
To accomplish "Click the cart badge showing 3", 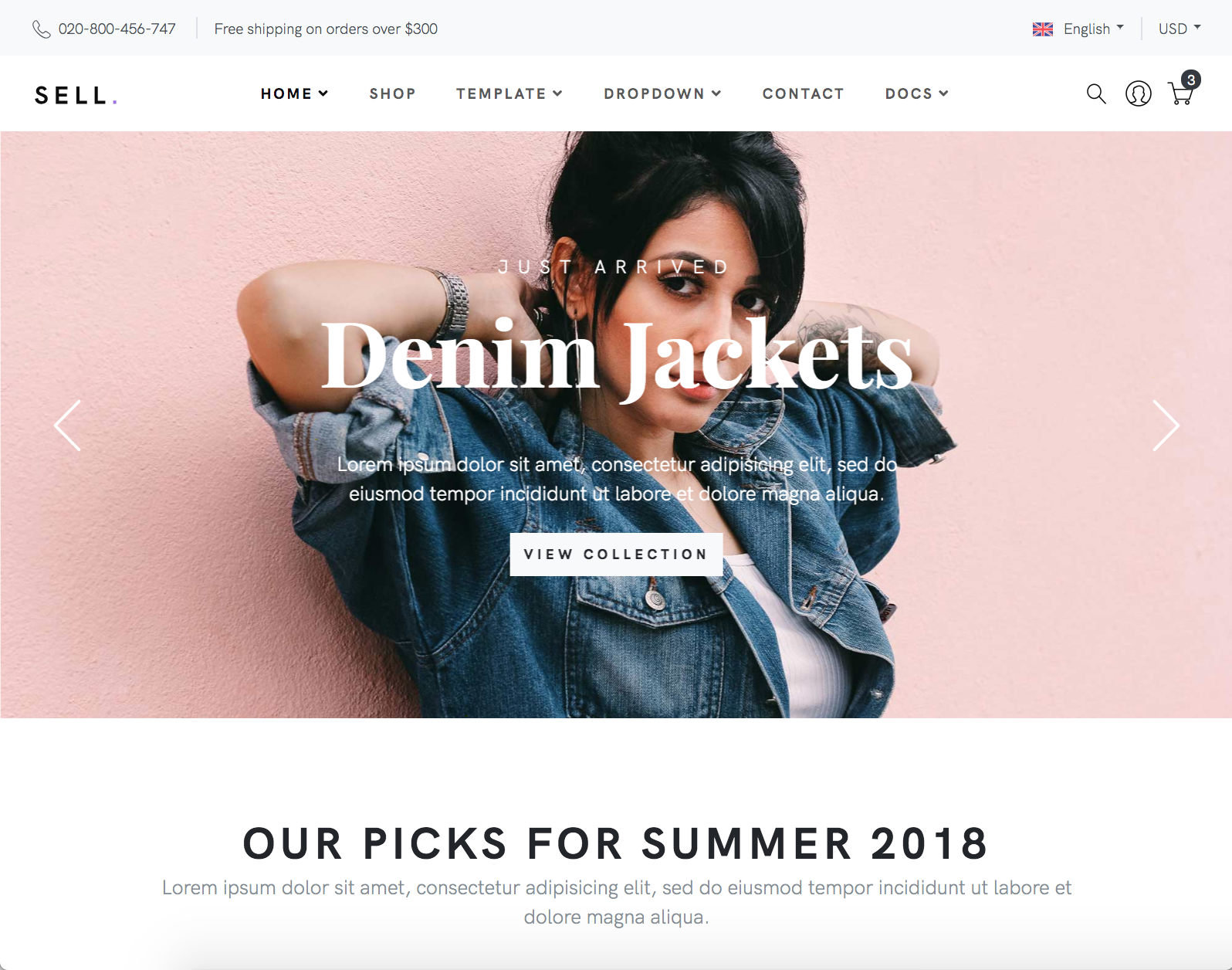I will coord(1191,80).
